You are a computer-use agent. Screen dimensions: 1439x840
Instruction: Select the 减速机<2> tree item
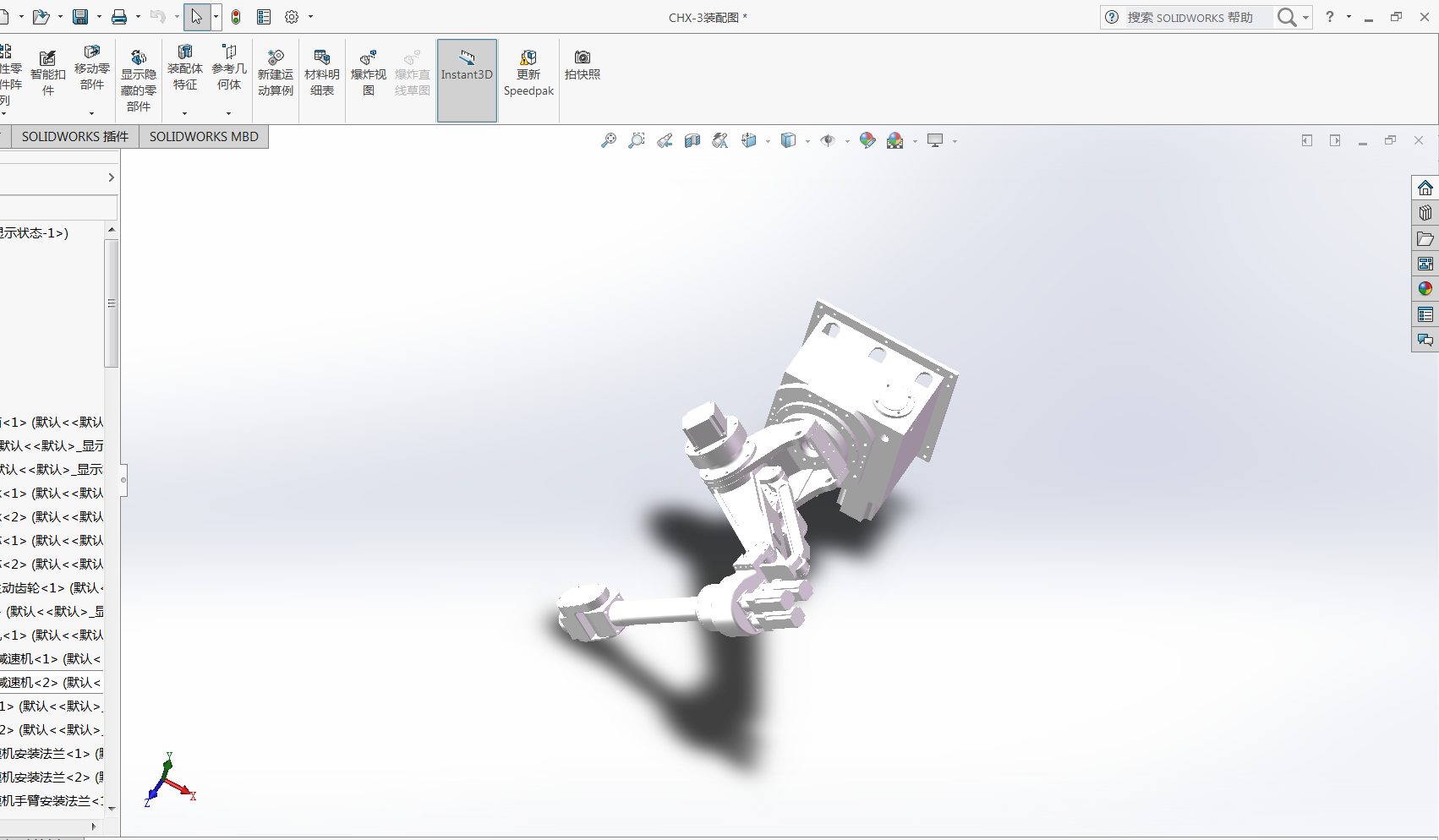pyautogui.click(x=51, y=683)
